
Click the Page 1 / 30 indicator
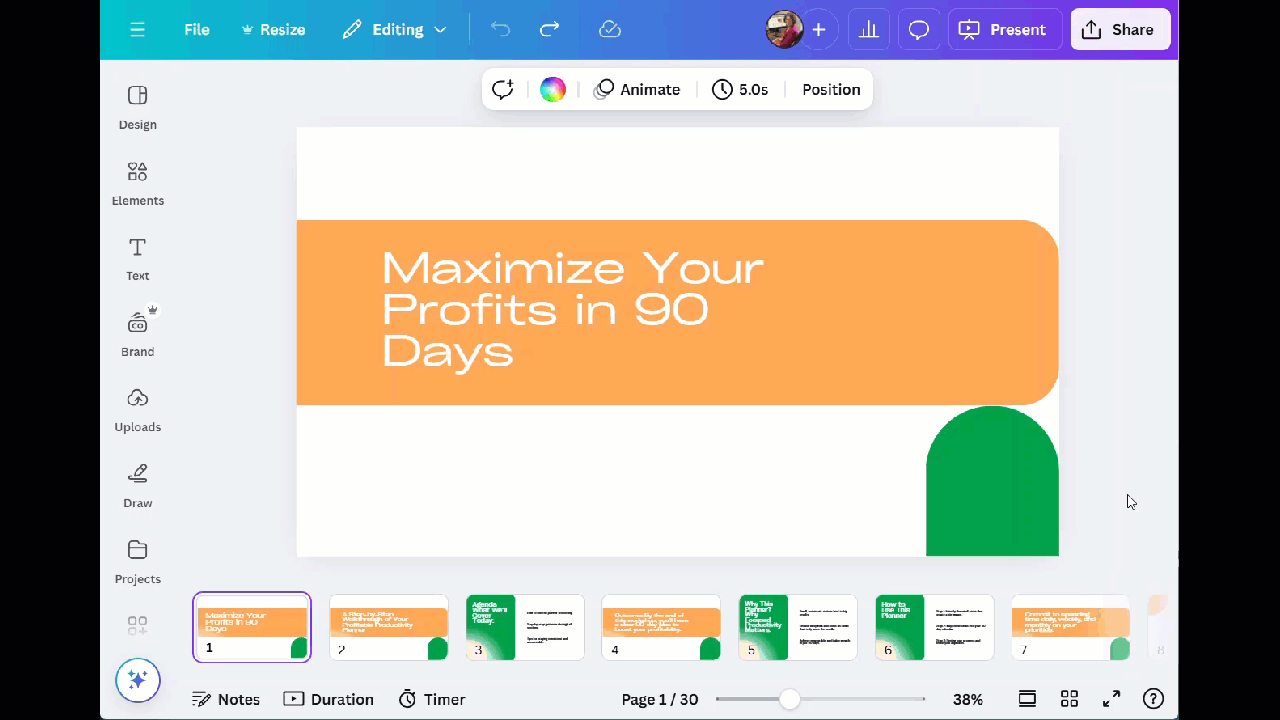[660, 699]
